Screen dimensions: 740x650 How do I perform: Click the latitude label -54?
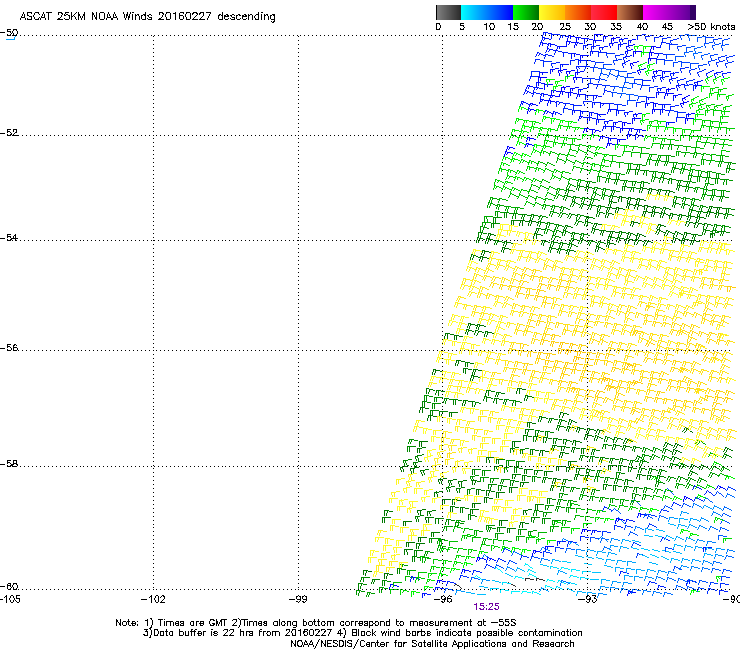tap(9, 238)
